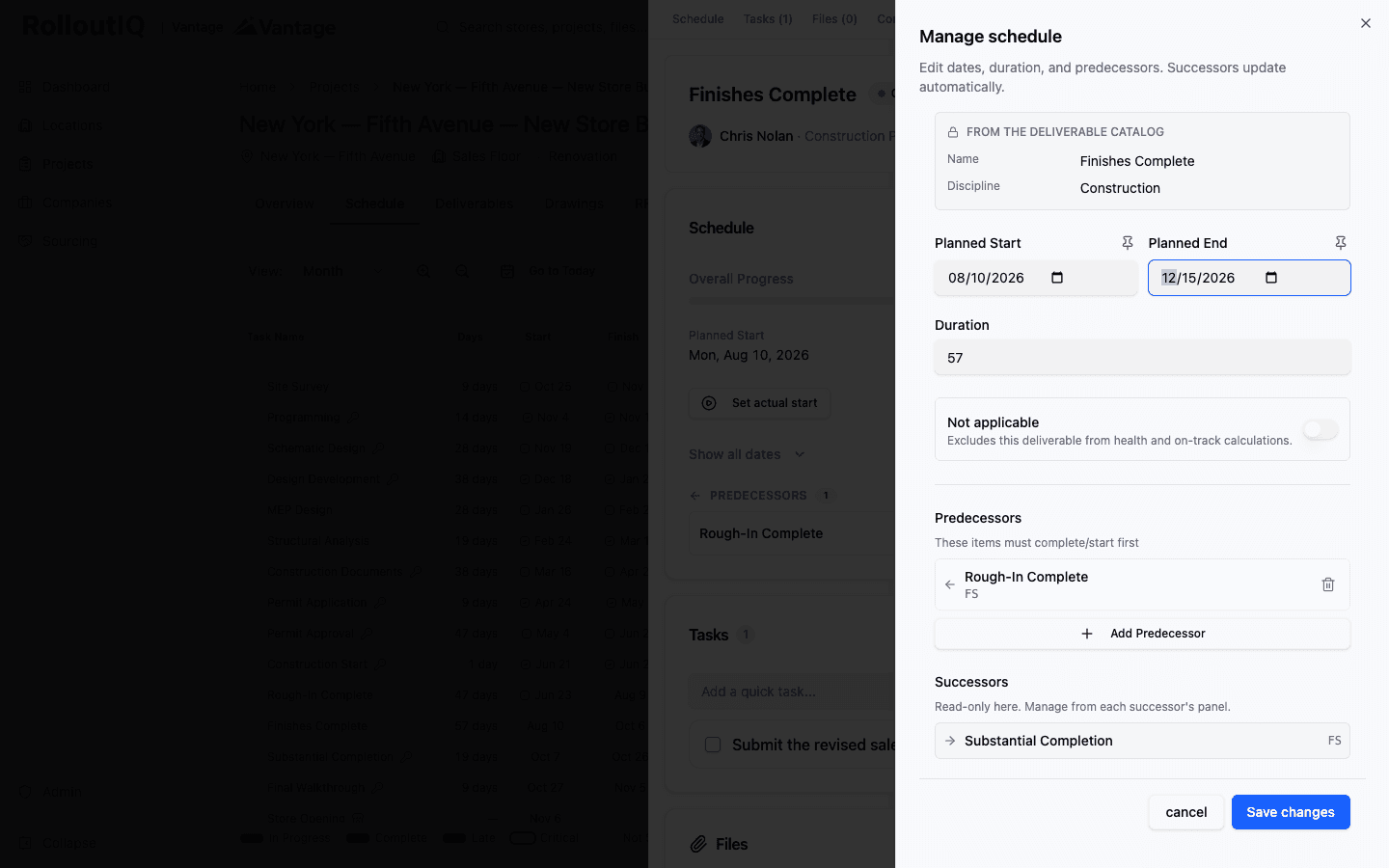Click the Dashboard sidebar icon
1389x868 pixels.
(x=26, y=87)
